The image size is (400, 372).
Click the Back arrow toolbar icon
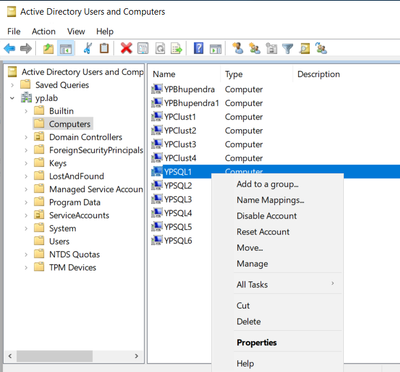click(9, 49)
